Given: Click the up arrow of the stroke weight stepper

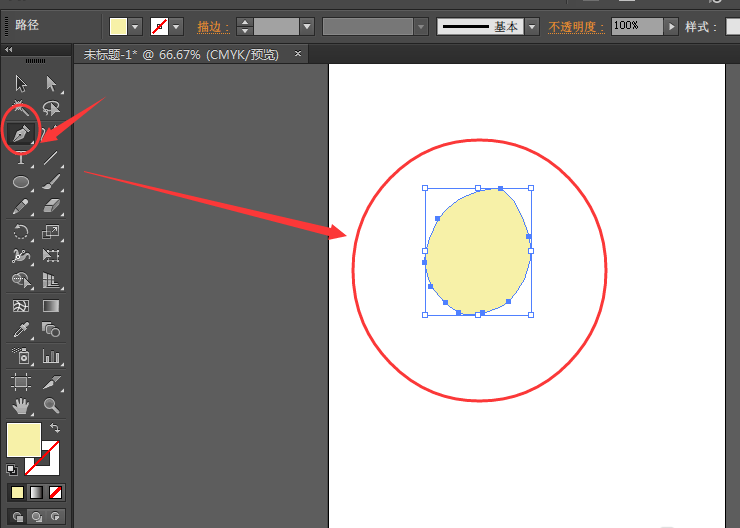Looking at the screenshot, I should [x=244, y=22].
